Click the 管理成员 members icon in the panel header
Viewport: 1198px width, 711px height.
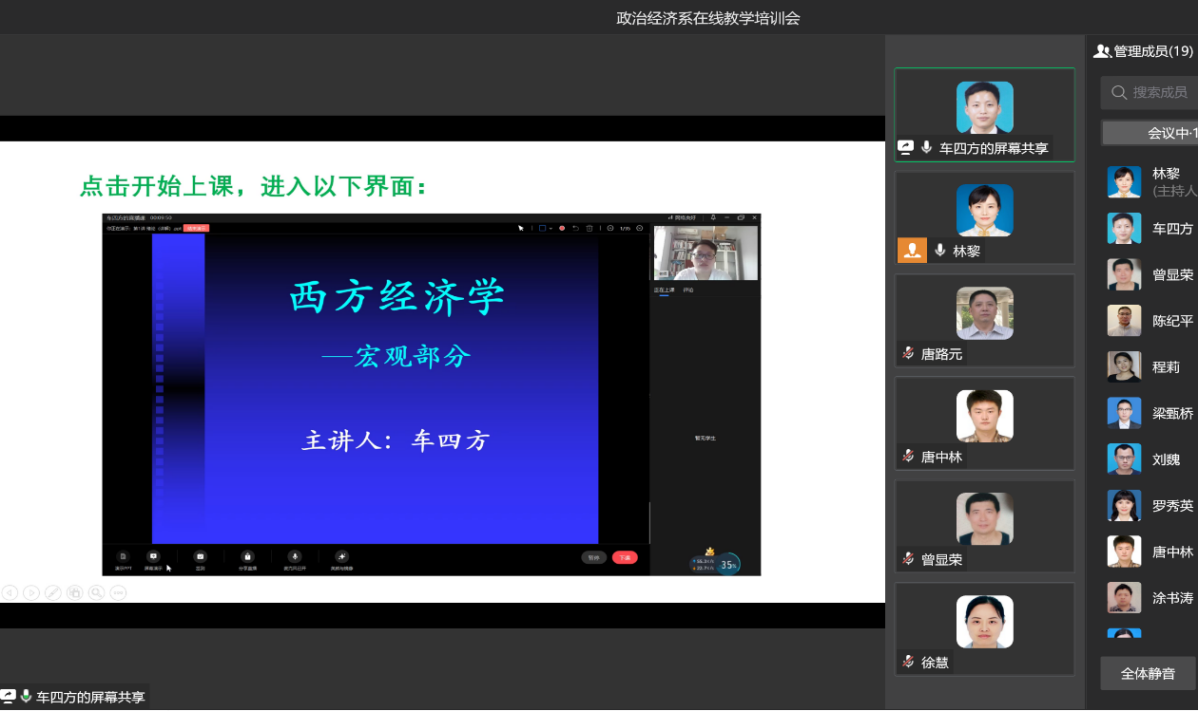(1102, 51)
